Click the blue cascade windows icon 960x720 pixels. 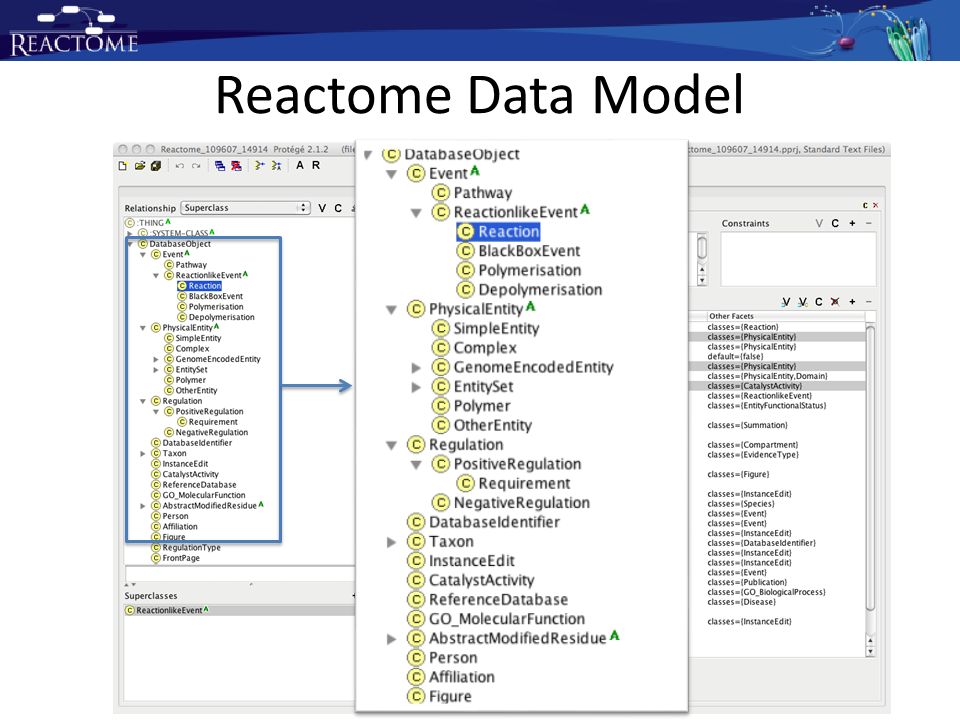tap(220, 166)
